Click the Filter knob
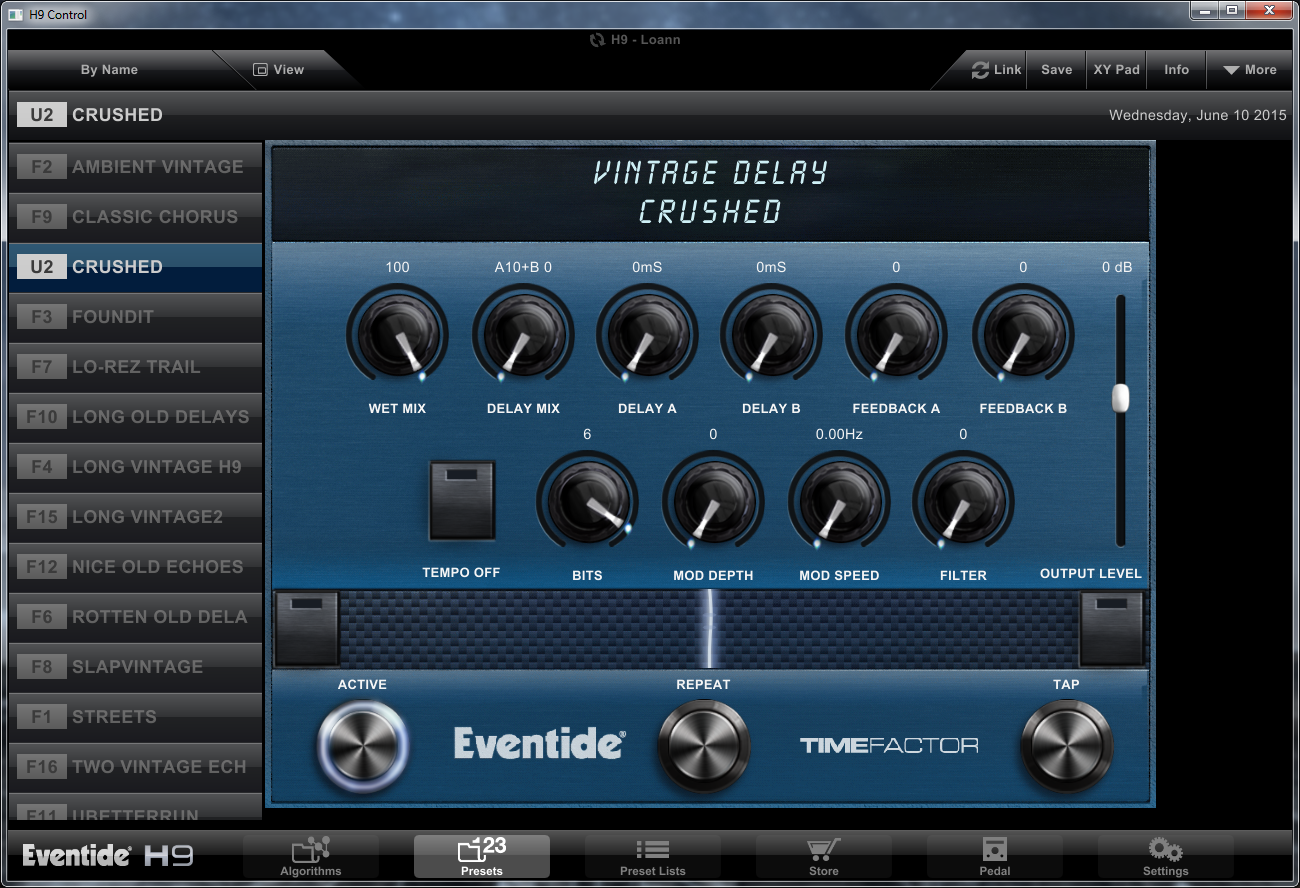Screen dimensions: 1300x888 [x=963, y=501]
